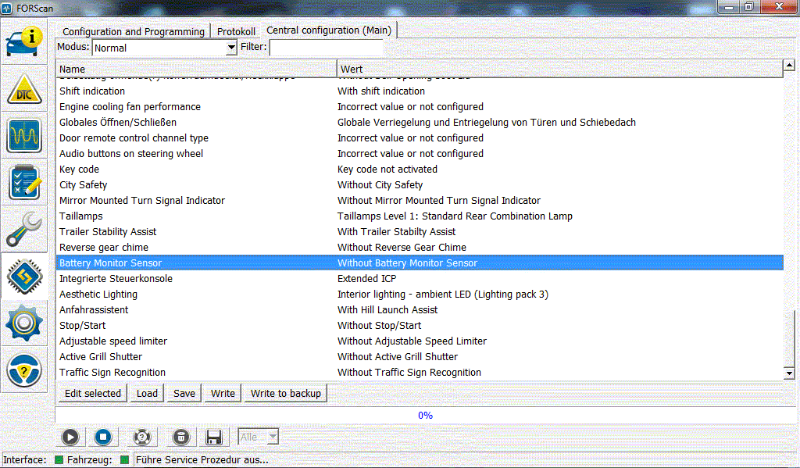The image size is (800, 468).
Task: Open the disabled Alle dropdown
Action: coord(258,437)
